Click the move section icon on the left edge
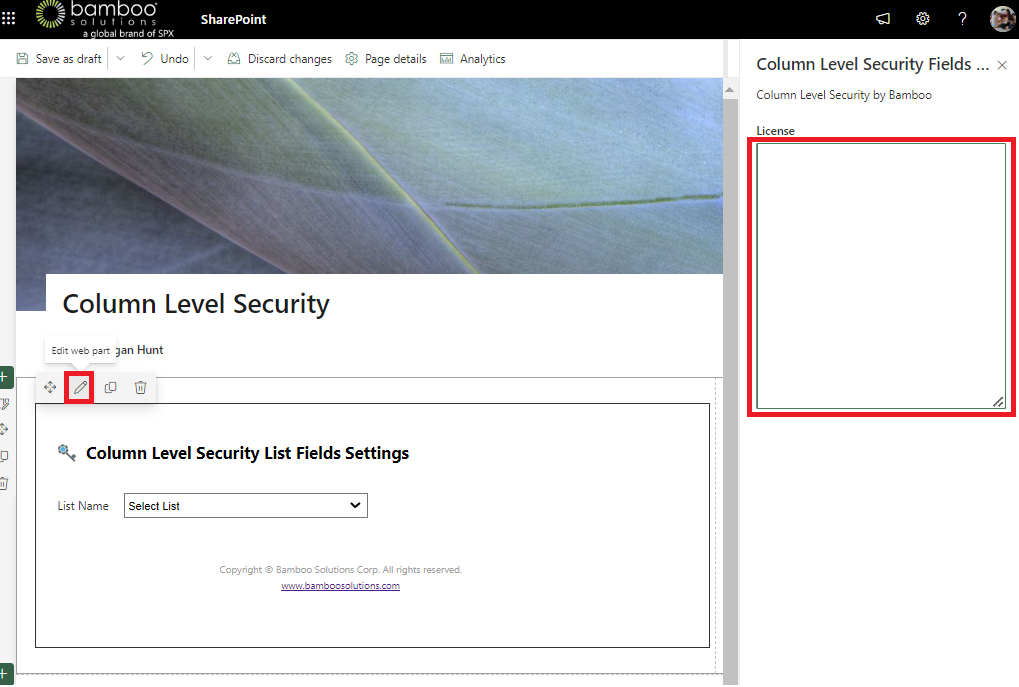 click(4, 430)
